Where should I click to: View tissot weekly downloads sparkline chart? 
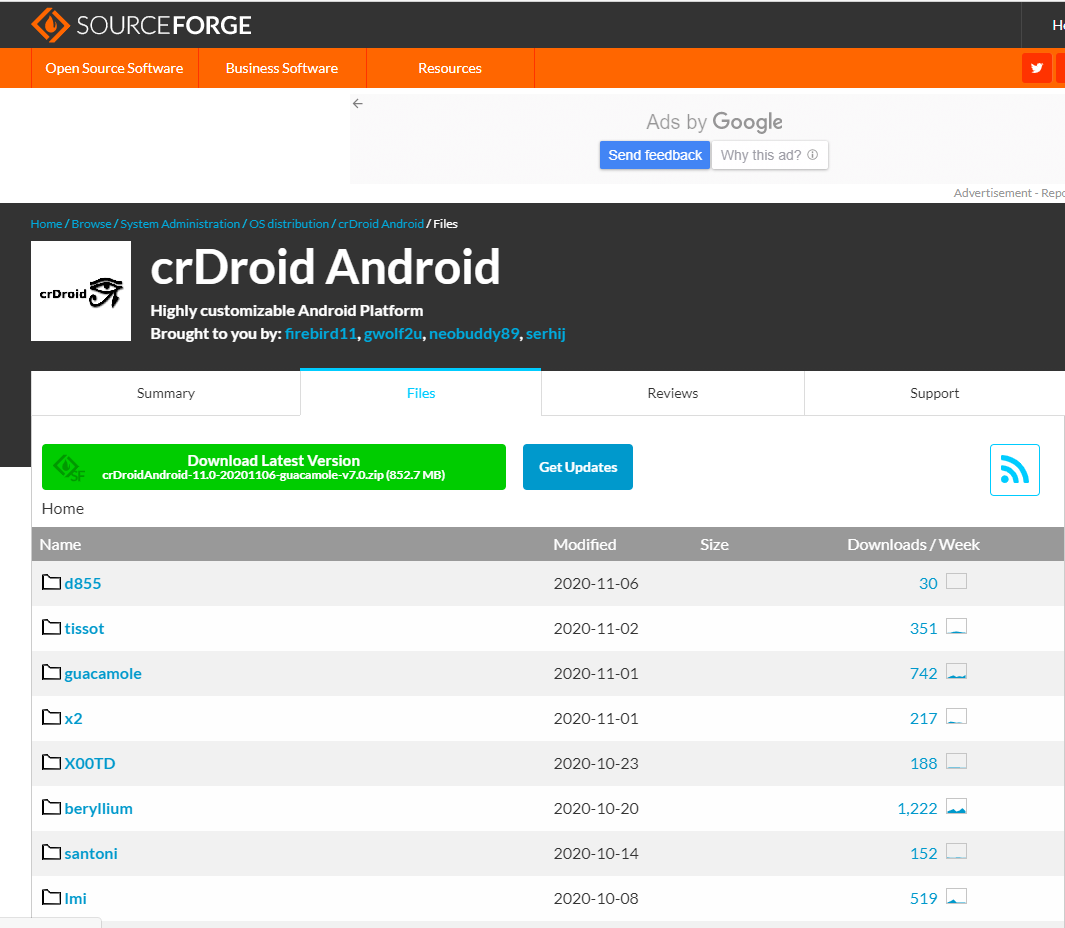(956, 626)
